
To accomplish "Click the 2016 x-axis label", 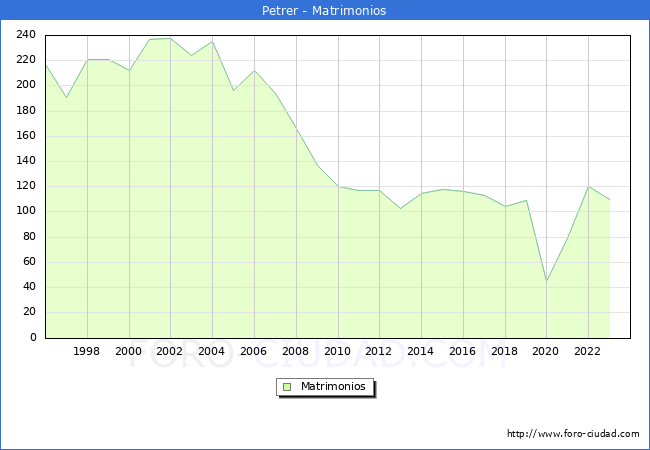I will click(462, 351).
